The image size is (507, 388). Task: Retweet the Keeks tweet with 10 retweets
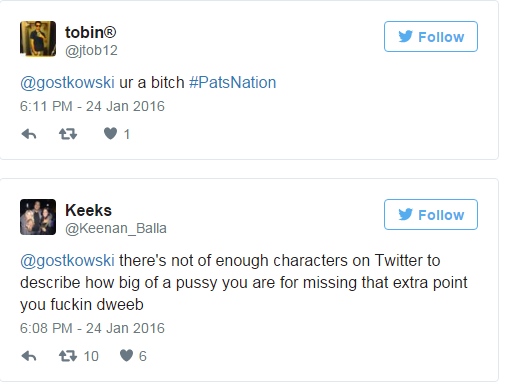click(68, 356)
